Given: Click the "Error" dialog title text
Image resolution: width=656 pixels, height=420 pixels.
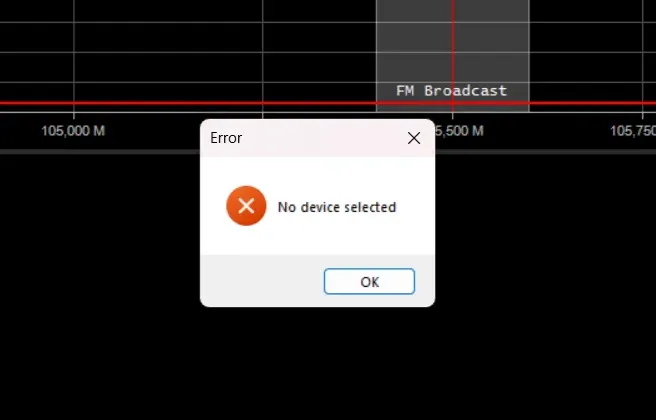Looking at the screenshot, I should coord(226,138).
